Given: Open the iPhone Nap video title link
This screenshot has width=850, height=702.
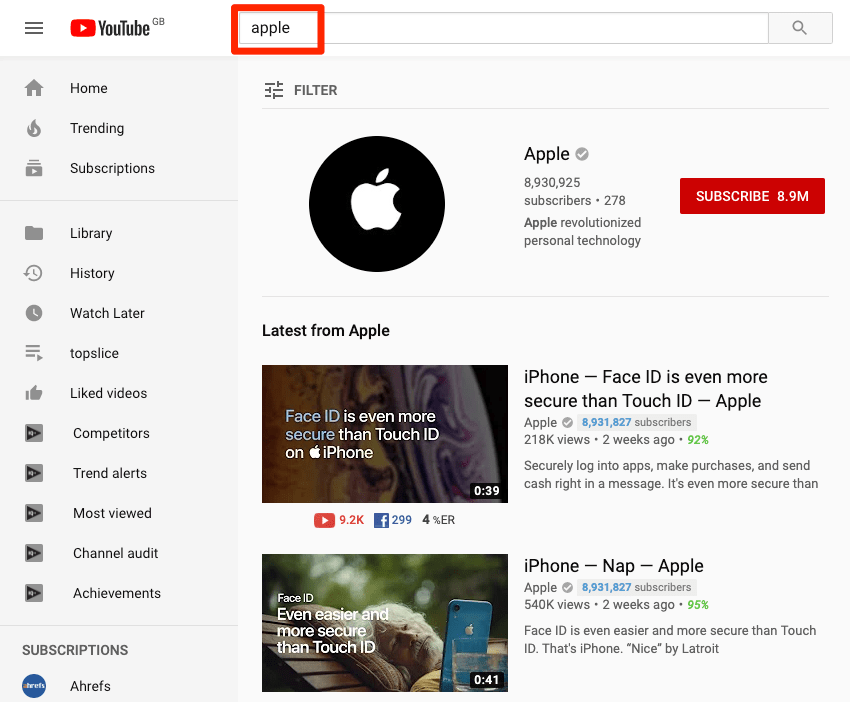Looking at the screenshot, I should 613,565.
